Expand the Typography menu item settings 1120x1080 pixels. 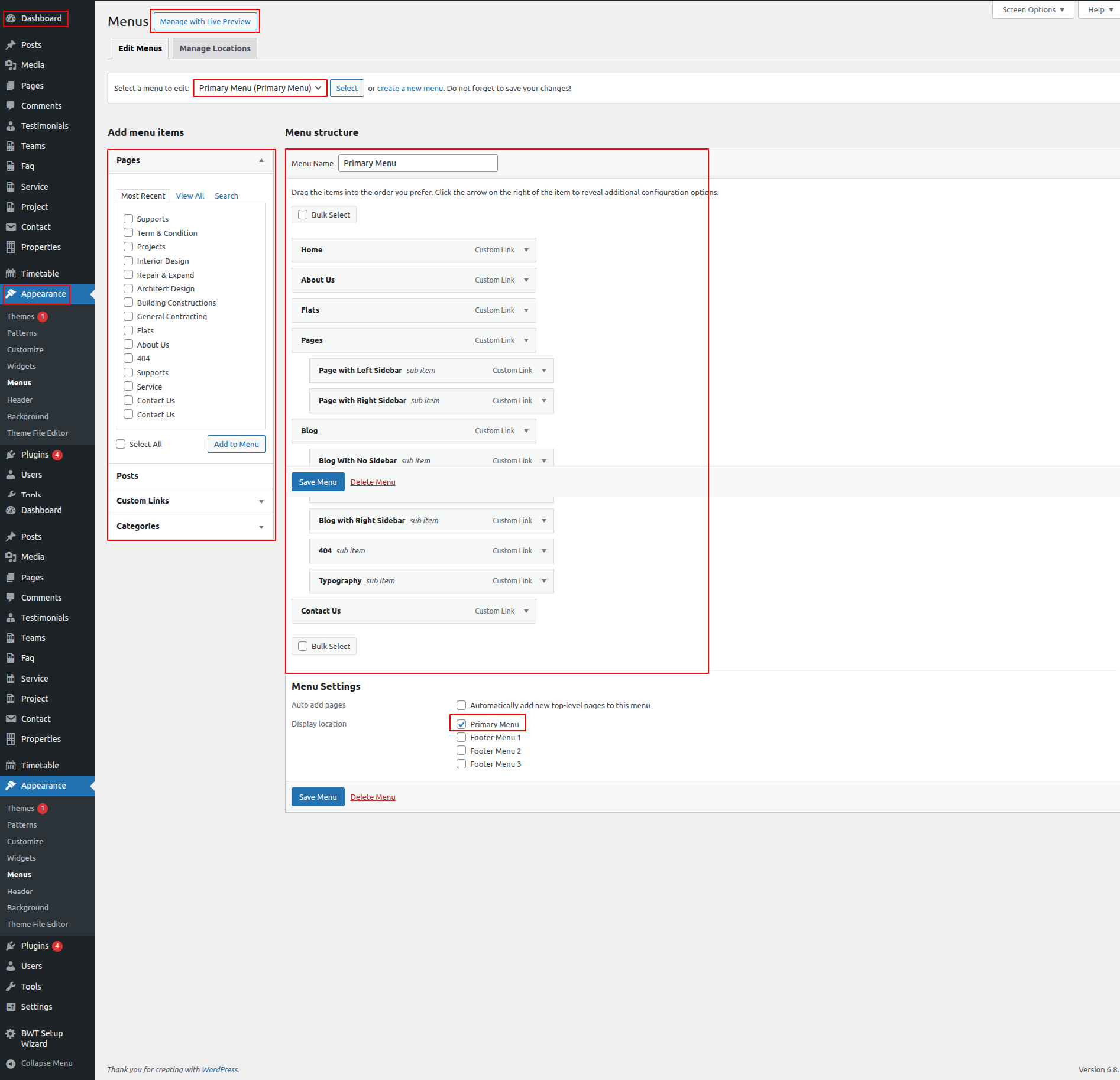pyautogui.click(x=544, y=581)
